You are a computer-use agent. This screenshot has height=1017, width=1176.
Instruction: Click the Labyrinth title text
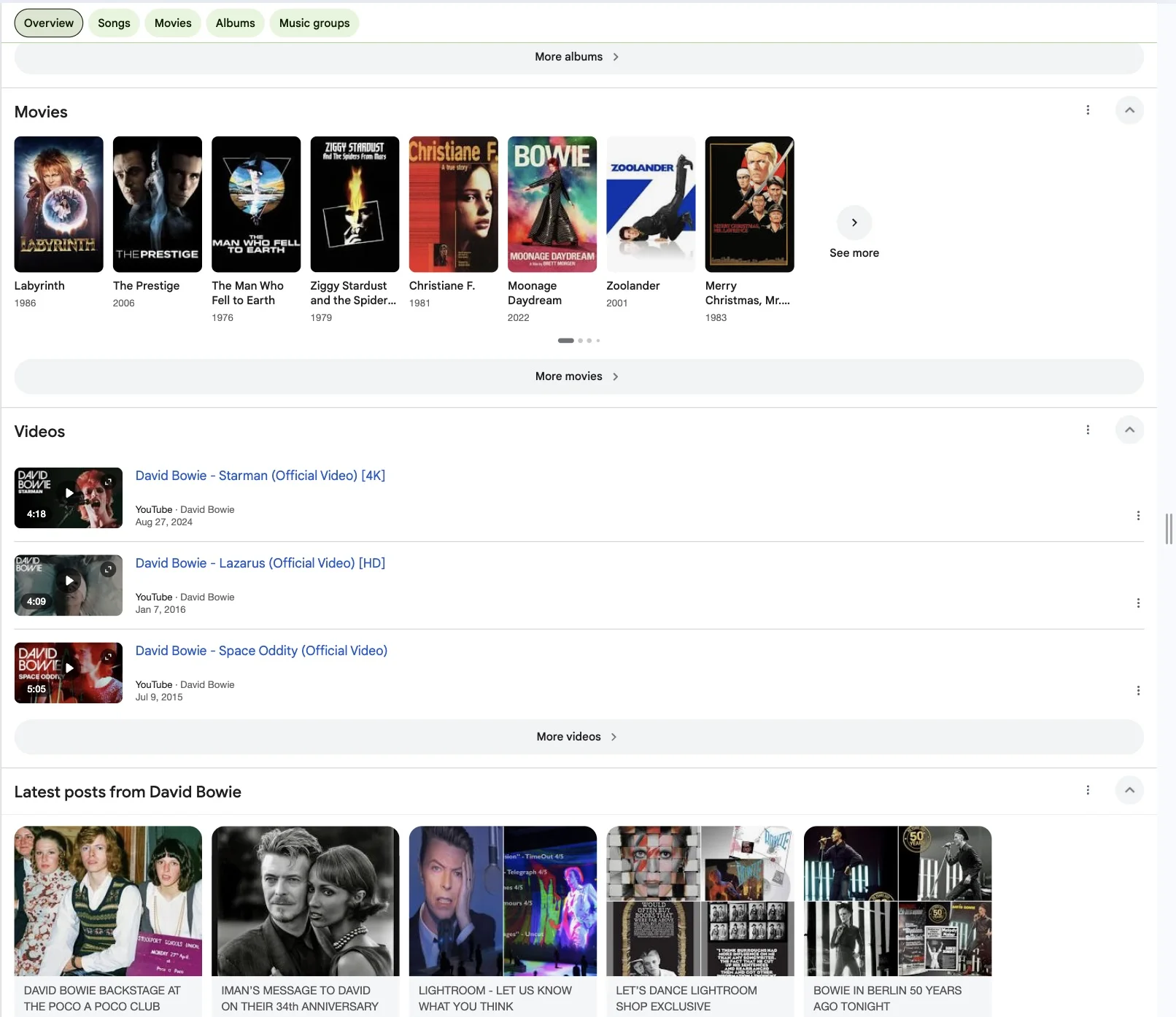39,286
